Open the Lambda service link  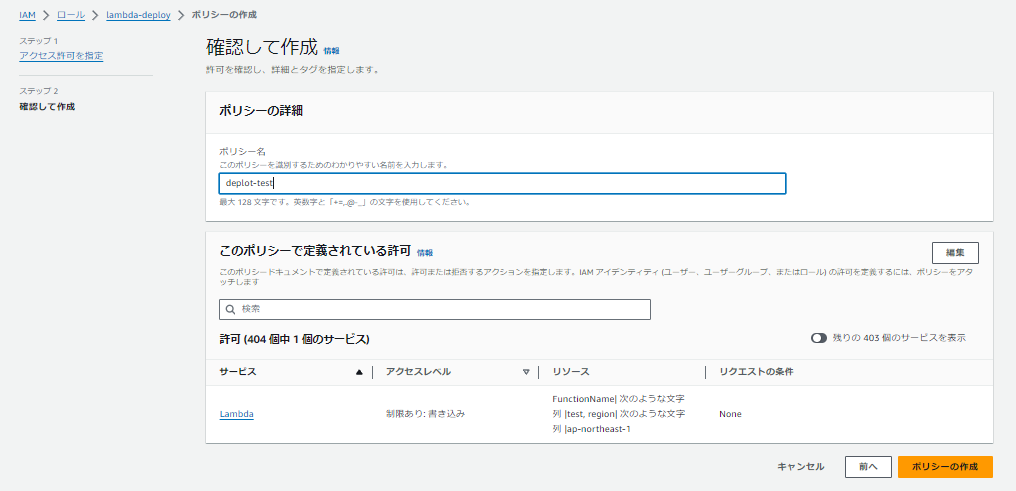(x=237, y=414)
